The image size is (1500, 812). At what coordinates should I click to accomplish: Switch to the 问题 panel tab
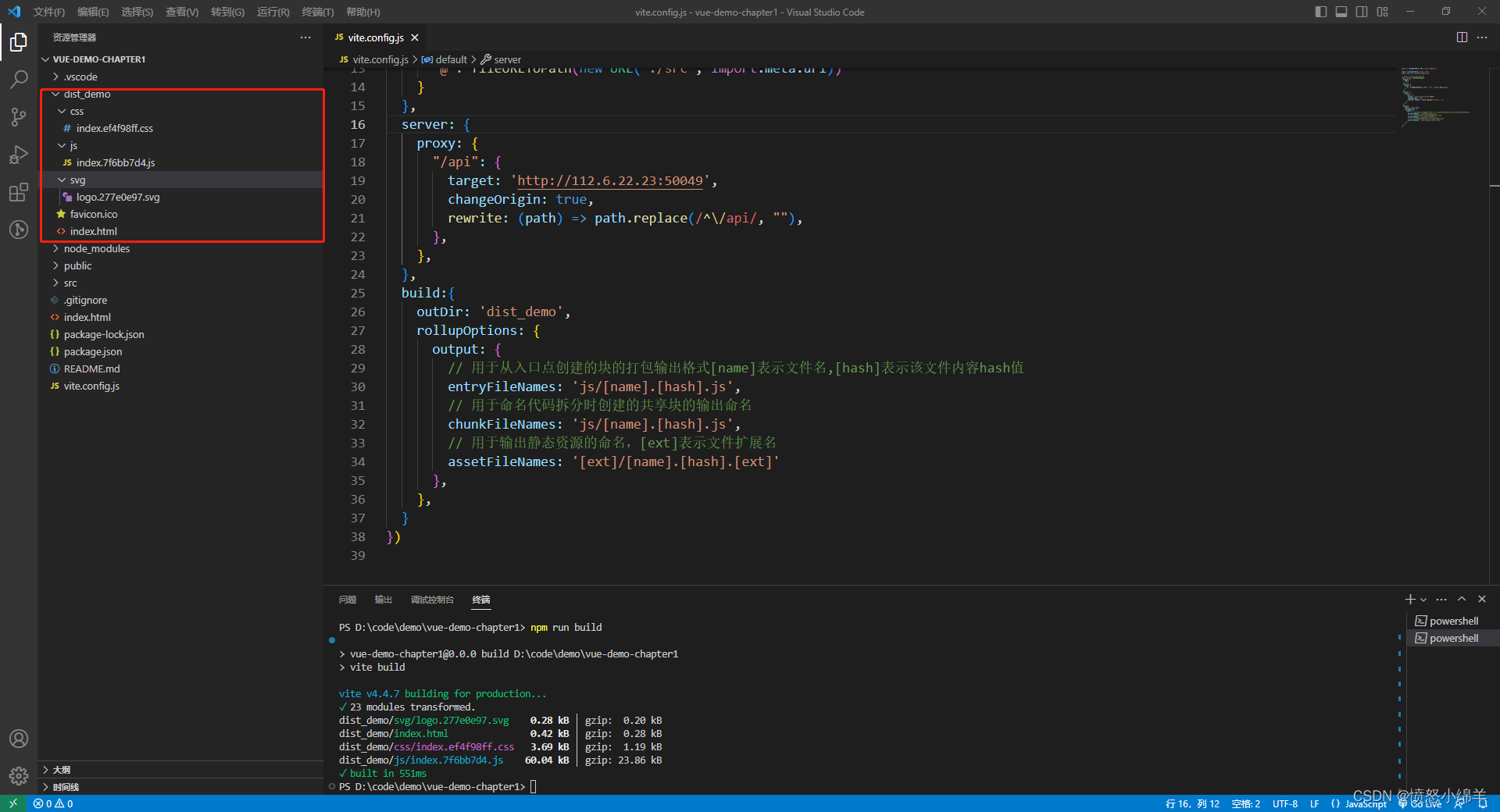[348, 600]
